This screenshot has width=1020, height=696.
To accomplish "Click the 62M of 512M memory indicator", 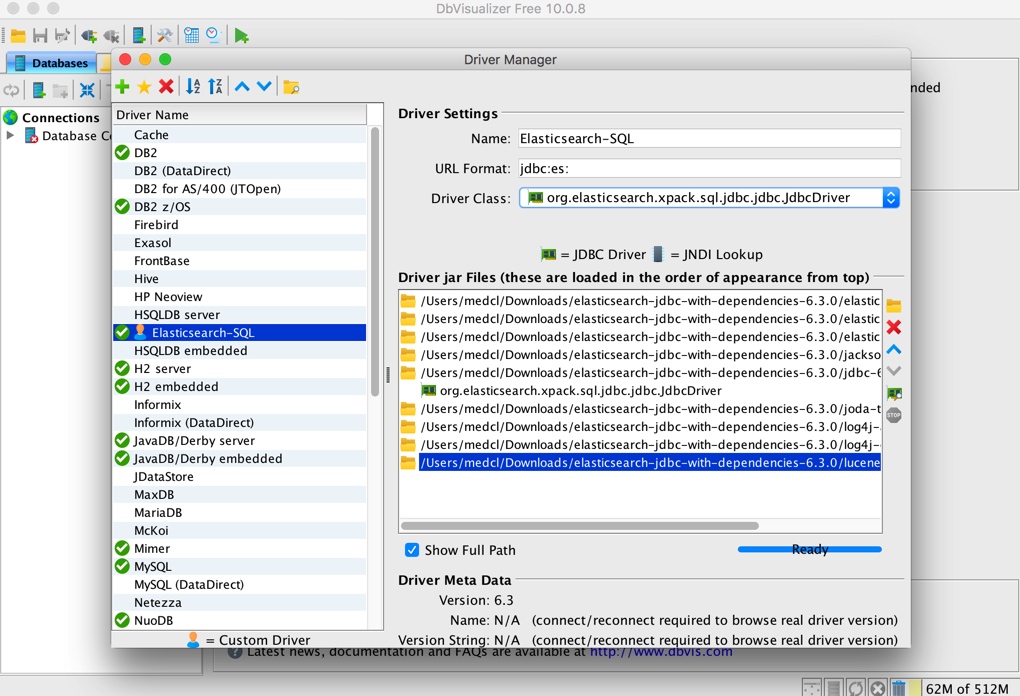I will point(967,688).
